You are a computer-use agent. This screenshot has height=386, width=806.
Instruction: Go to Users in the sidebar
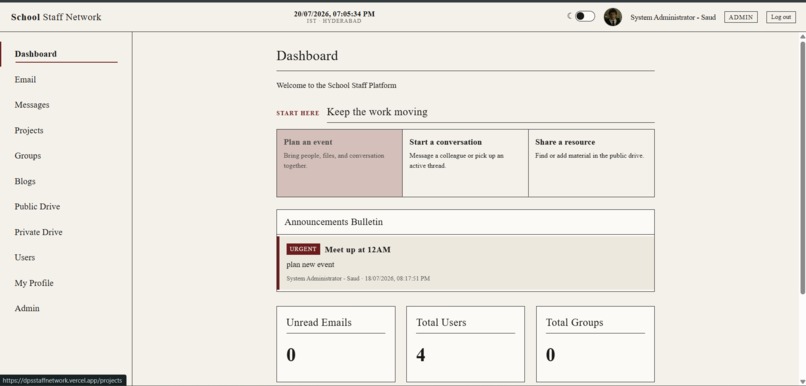pyautogui.click(x=25, y=258)
